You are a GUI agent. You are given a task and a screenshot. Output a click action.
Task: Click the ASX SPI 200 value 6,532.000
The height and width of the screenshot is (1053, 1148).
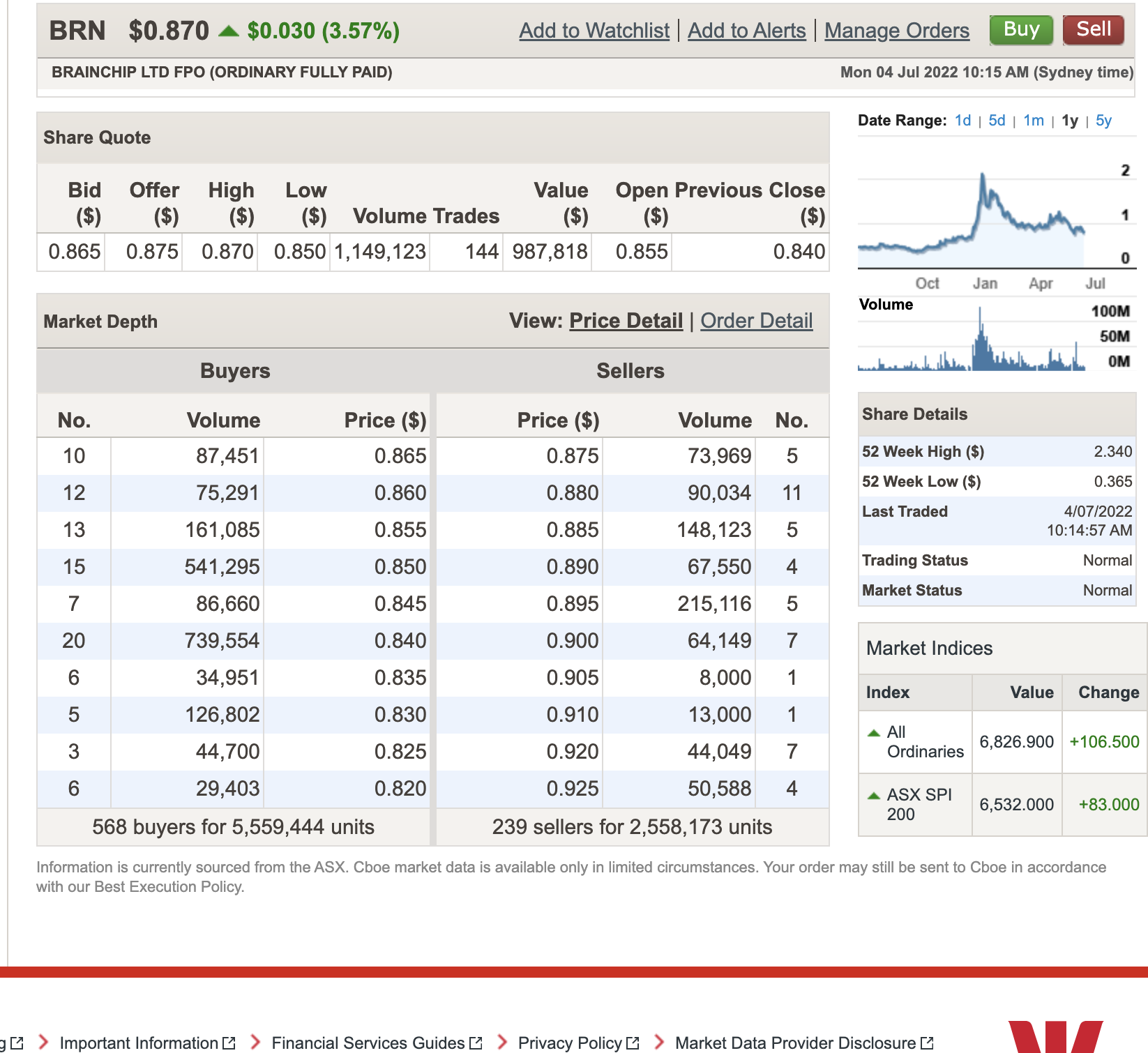point(1016,805)
